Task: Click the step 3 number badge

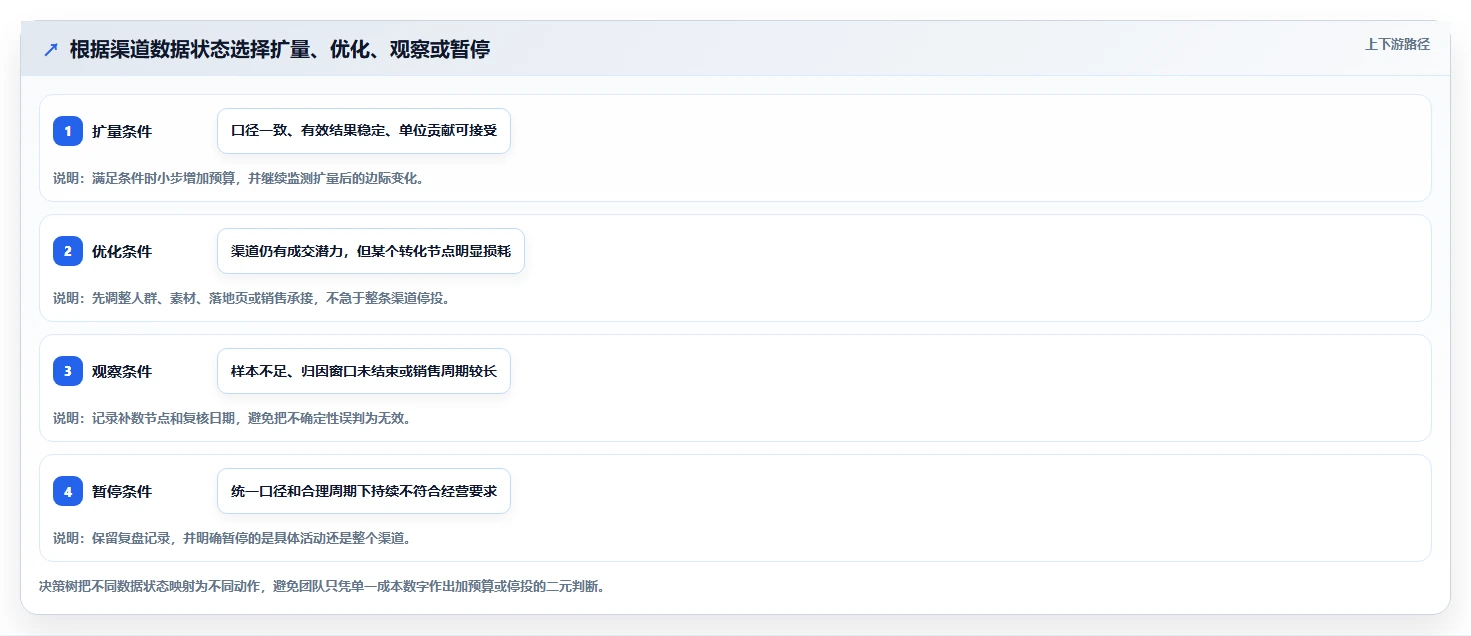Action: point(68,371)
